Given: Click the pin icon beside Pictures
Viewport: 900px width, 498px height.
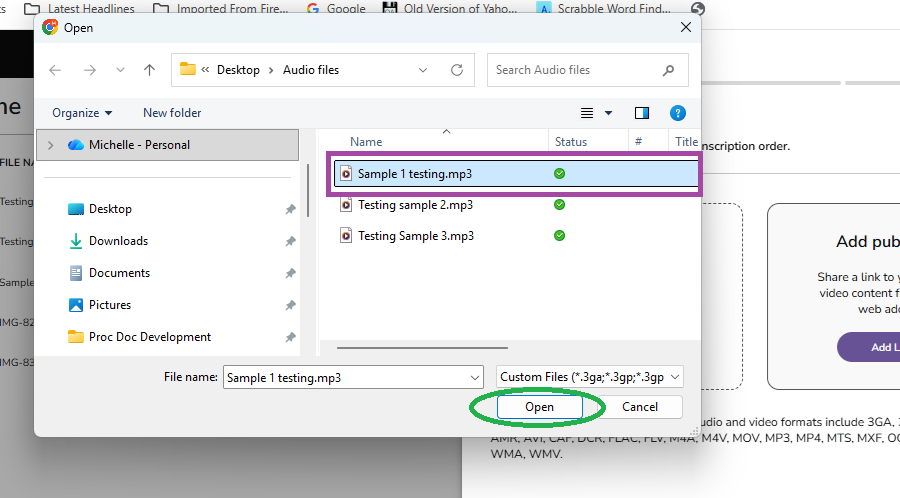Looking at the screenshot, I should [290, 305].
